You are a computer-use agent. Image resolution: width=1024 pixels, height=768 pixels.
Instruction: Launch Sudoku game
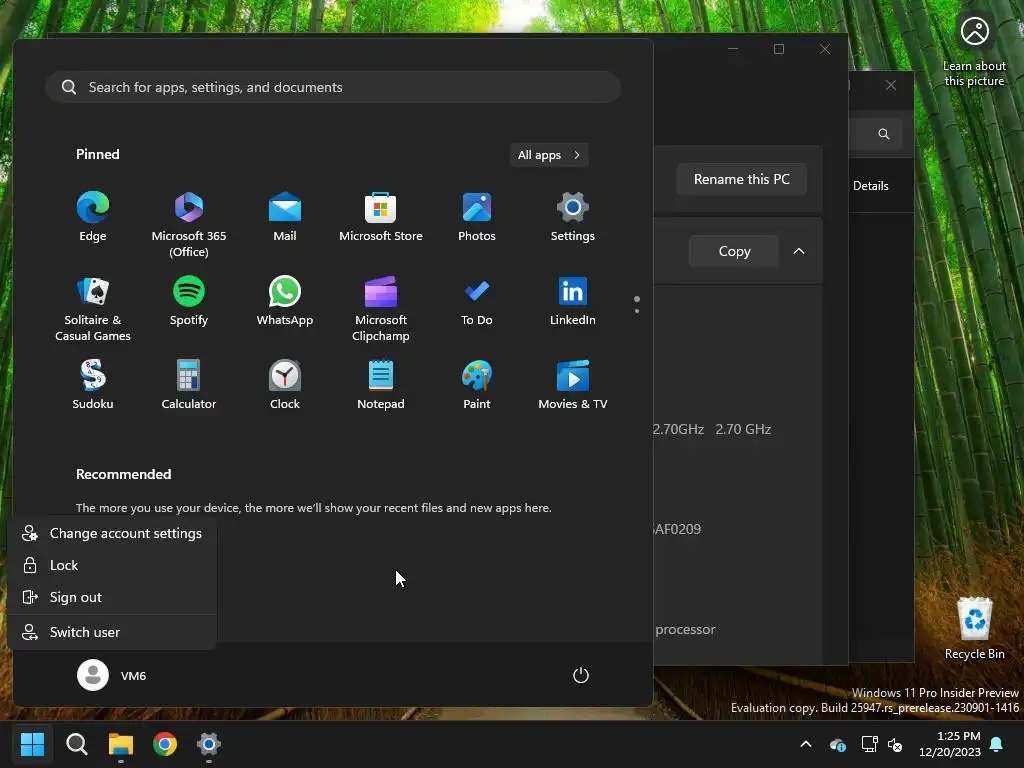pos(93,385)
